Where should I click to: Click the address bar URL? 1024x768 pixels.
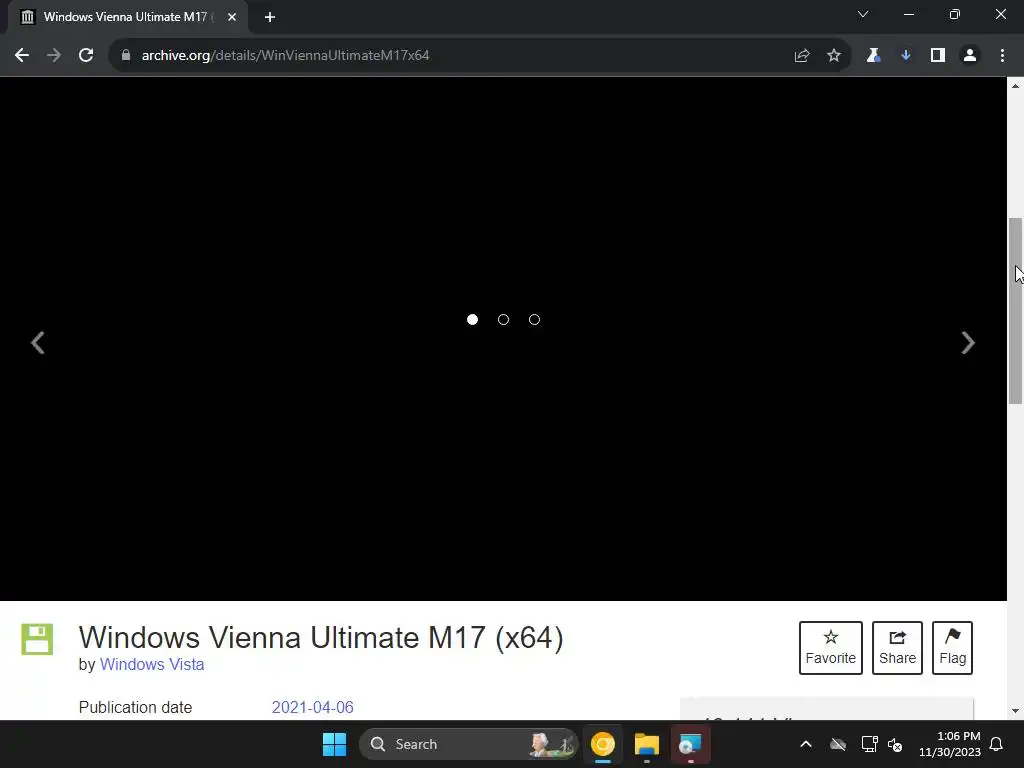coord(285,56)
